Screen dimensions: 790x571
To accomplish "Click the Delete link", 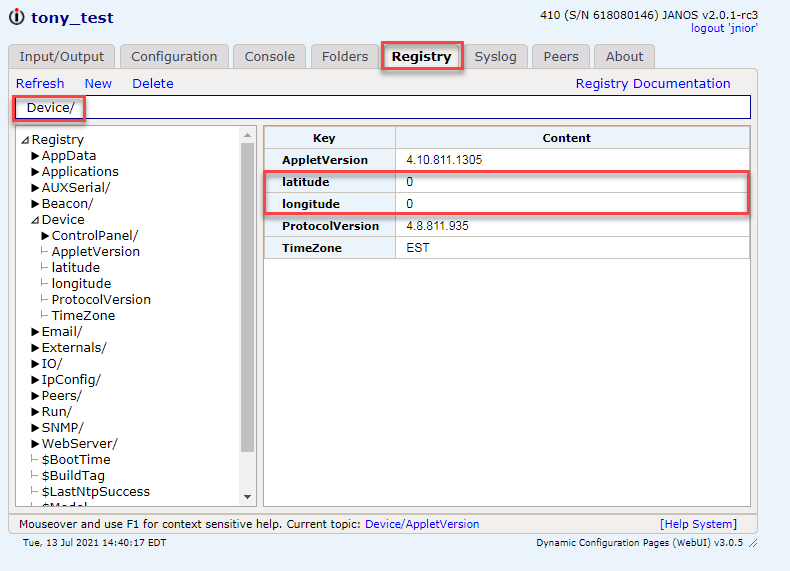I will [153, 84].
